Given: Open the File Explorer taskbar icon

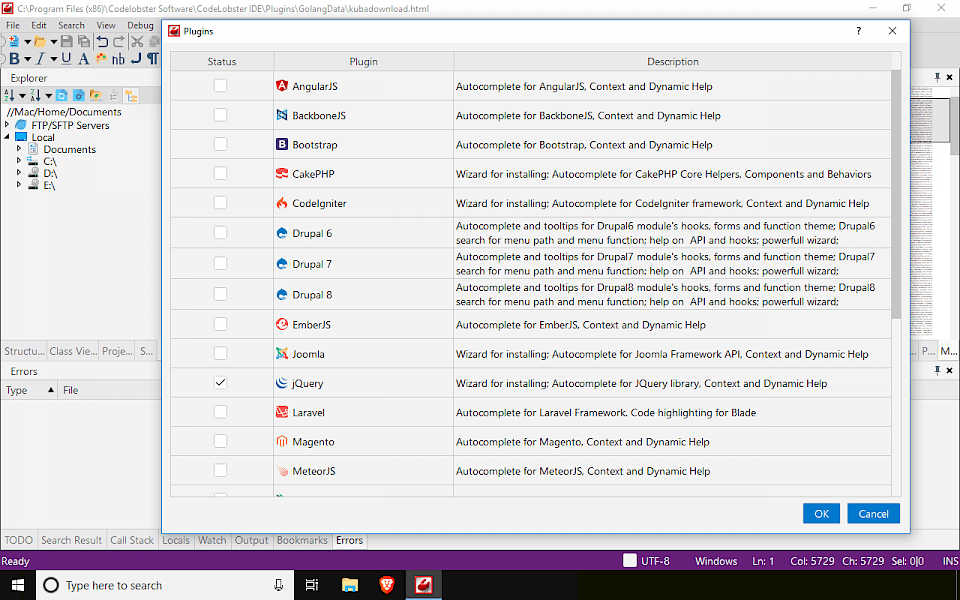Looking at the screenshot, I should (x=350, y=585).
